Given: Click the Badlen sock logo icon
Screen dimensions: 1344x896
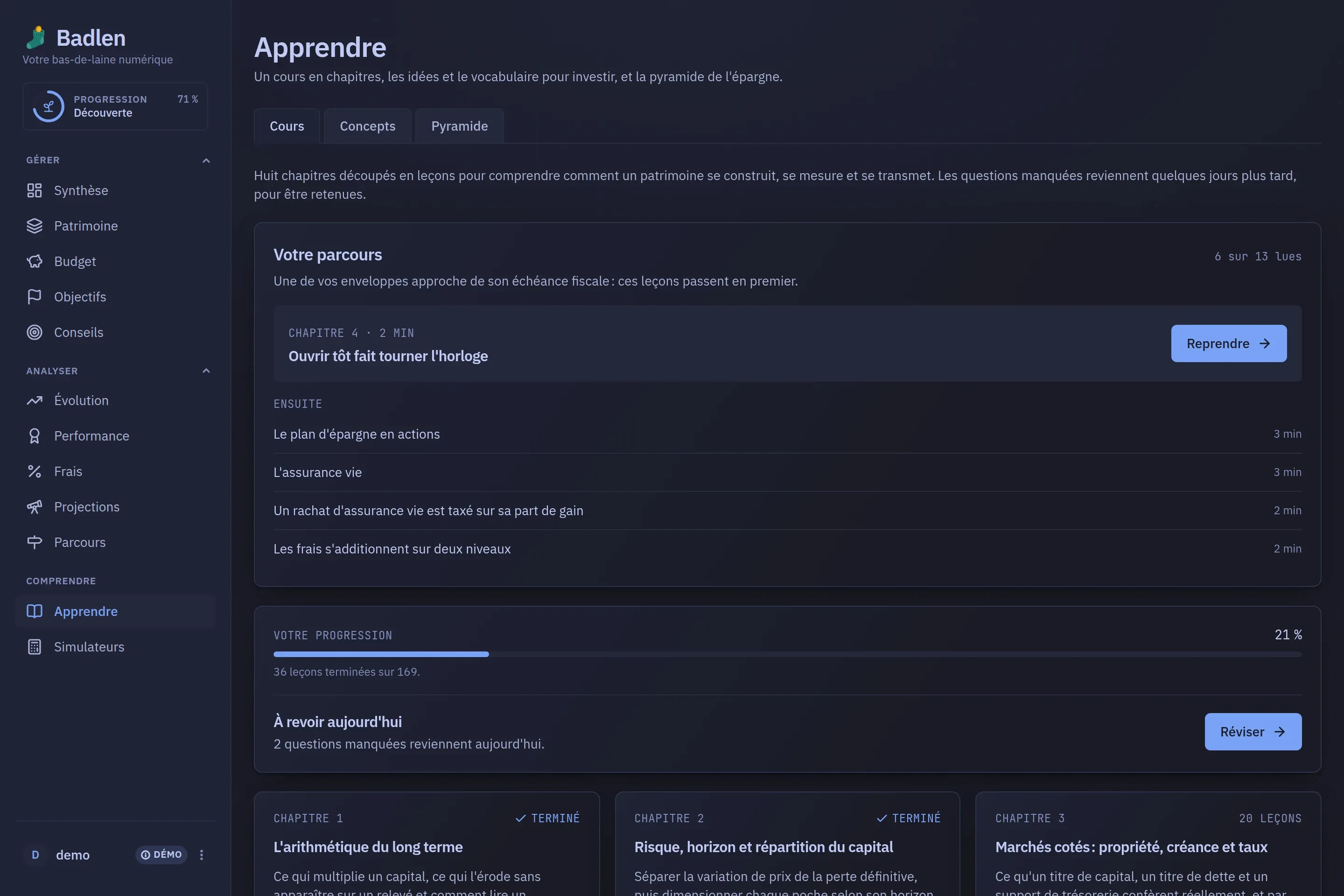Looking at the screenshot, I should click(x=36, y=38).
